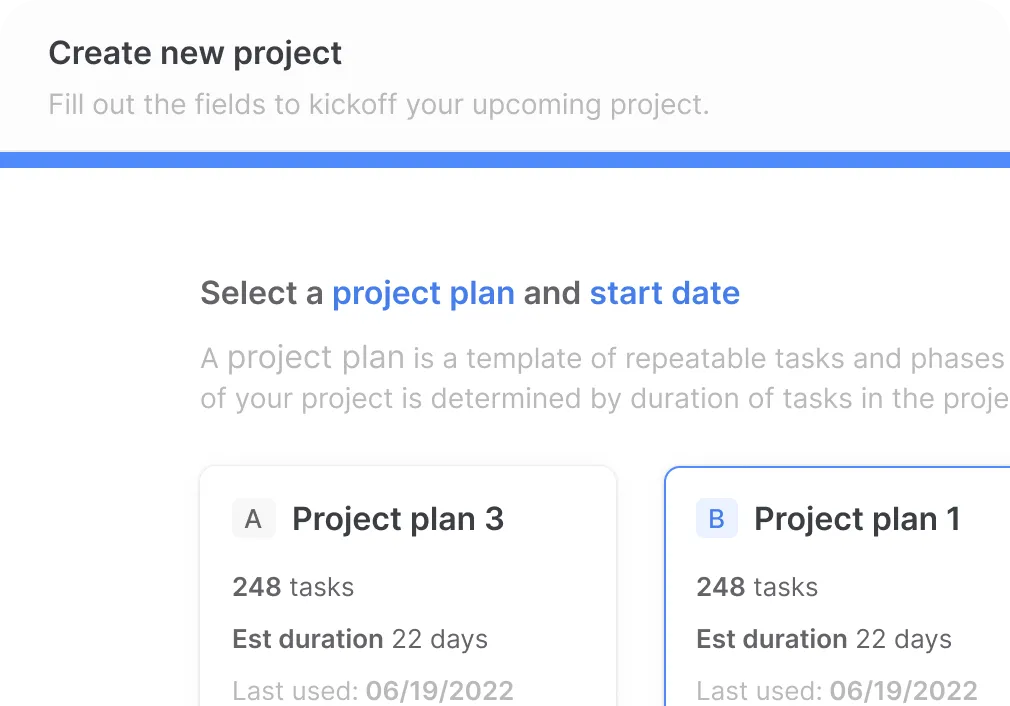This screenshot has height=706, width=1010.
Task: Click the "Create new project" title
Action: point(195,53)
